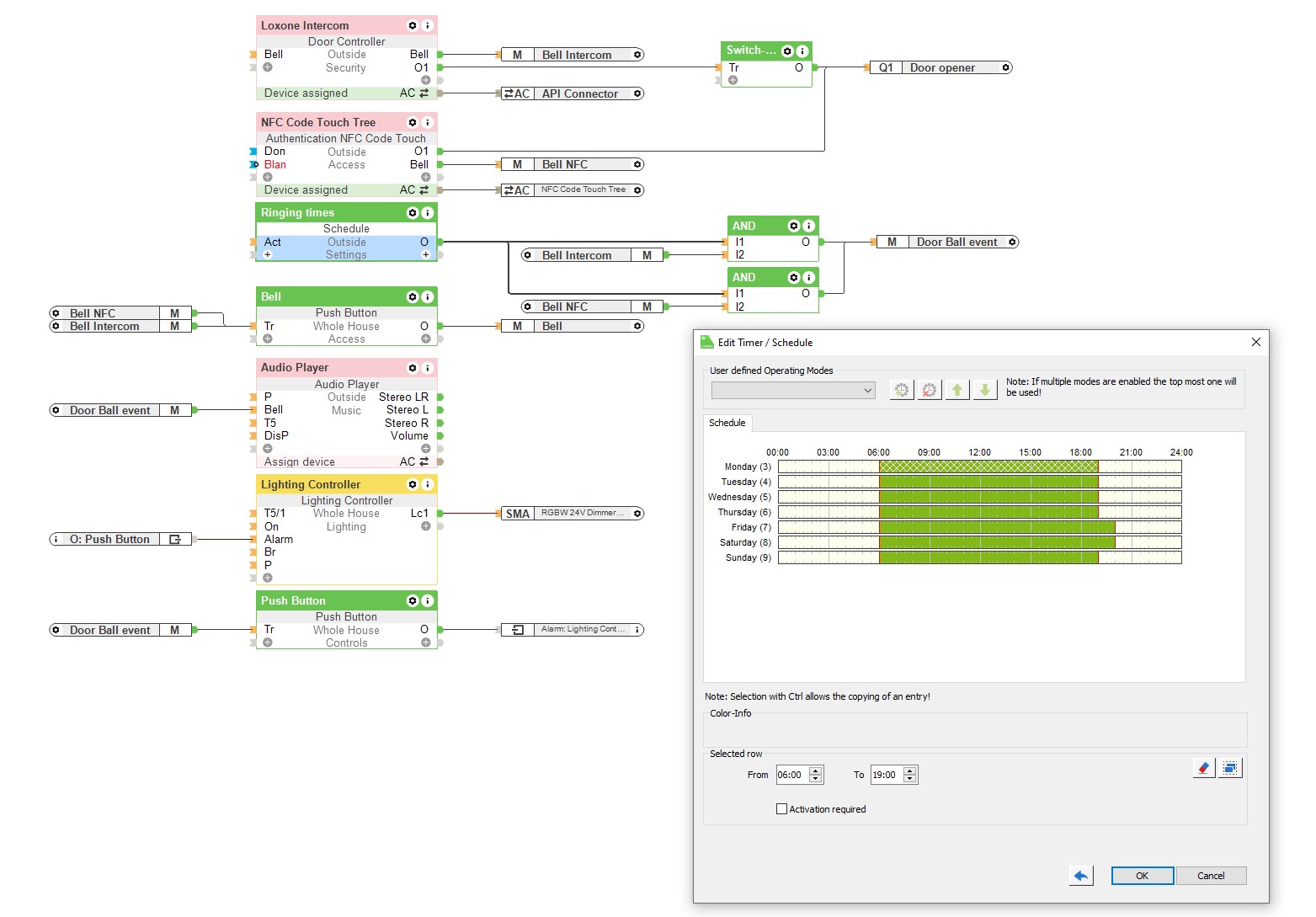This screenshot has width=1316, height=917.
Task: Select the Schedule tab
Action: tap(727, 423)
